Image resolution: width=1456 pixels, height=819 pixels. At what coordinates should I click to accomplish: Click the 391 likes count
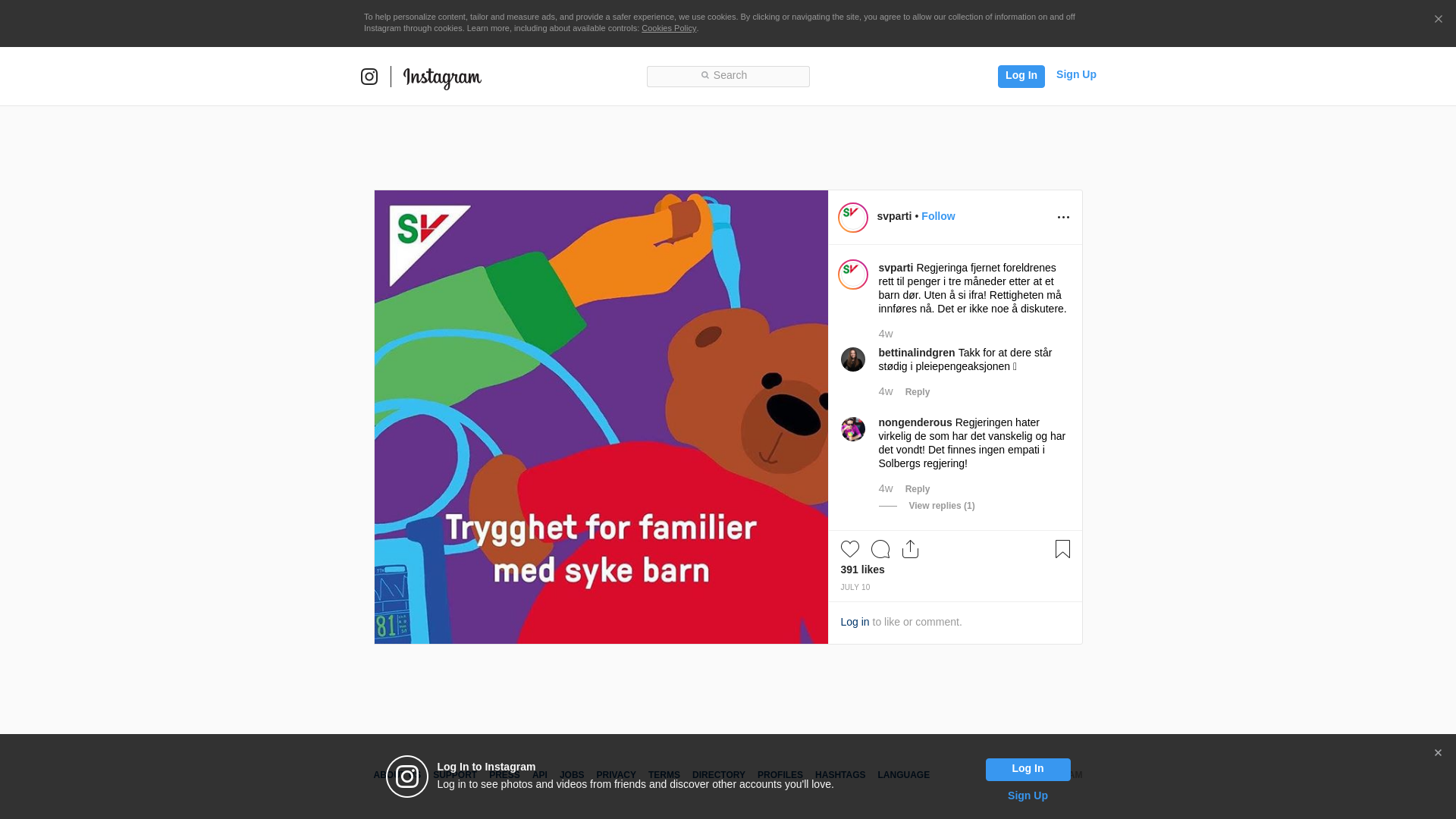click(862, 570)
